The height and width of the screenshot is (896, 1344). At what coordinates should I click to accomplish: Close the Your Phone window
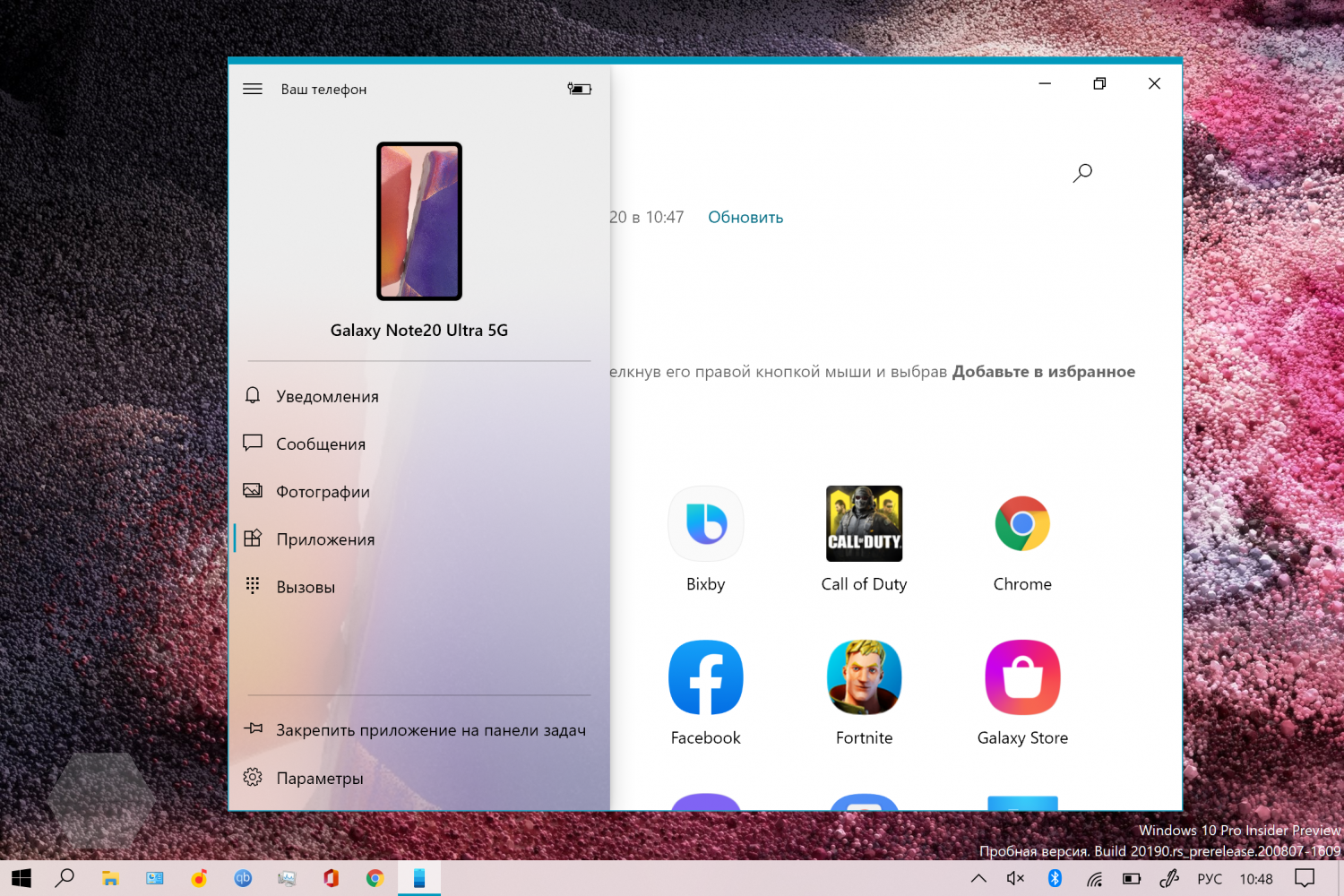[x=1154, y=83]
